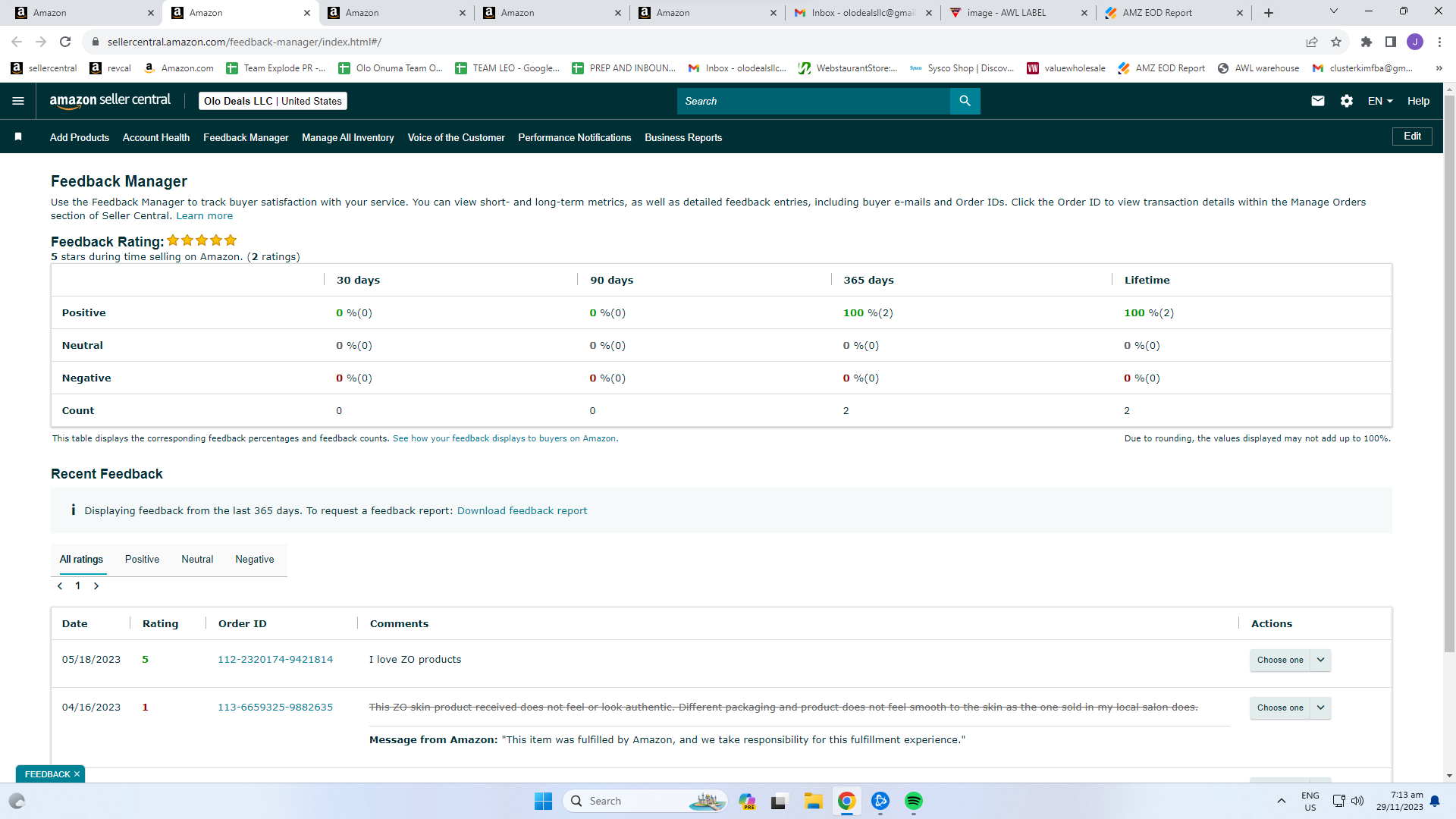1456x819 pixels.
Task: Click Download feedback report link
Action: (522, 510)
